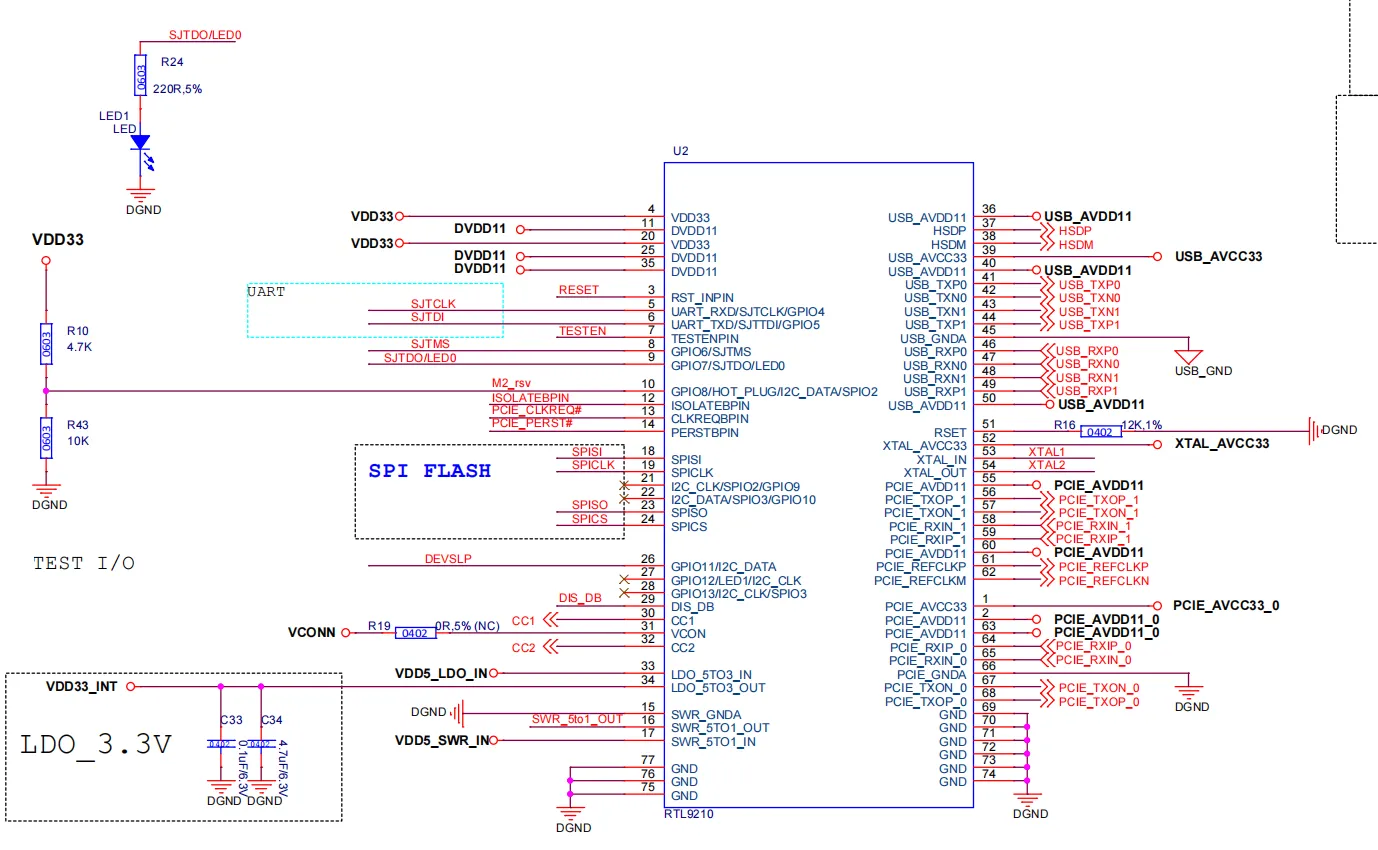Select the C34 capacitor symbol
Viewport: 1378px width, 850px height.
[260, 744]
